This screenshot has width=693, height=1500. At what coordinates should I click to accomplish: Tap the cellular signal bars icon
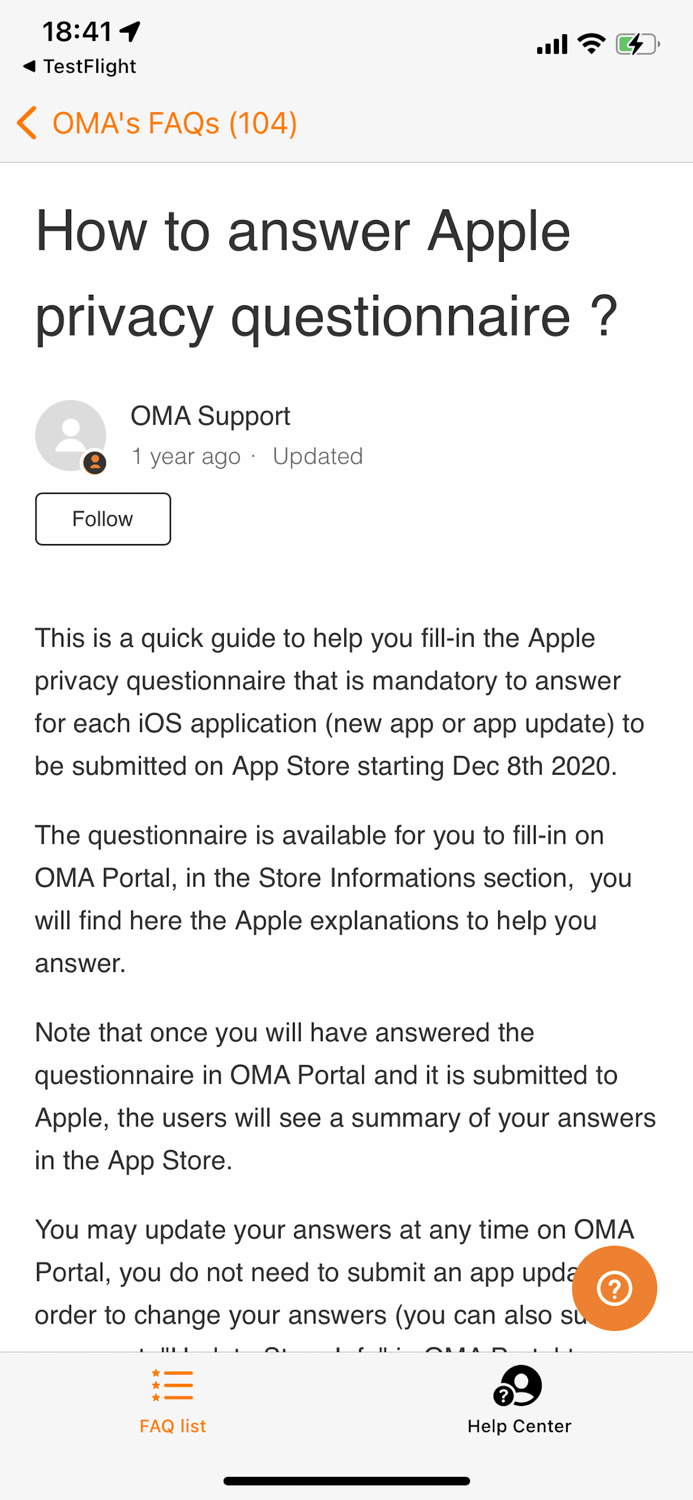[x=551, y=43]
